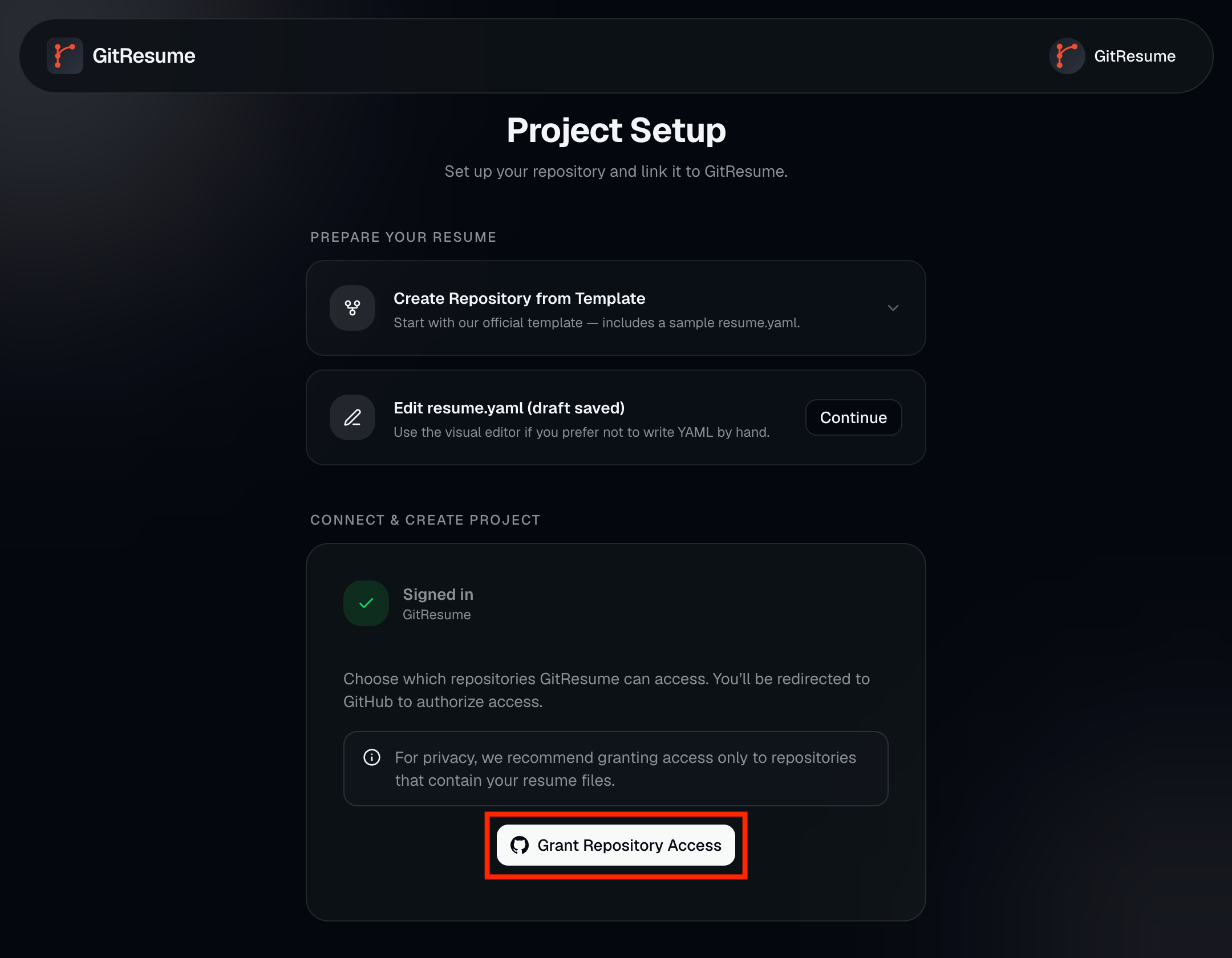The width and height of the screenshot is (1232, 958).
Task: Click the privacy info icon
Action: 372,757
